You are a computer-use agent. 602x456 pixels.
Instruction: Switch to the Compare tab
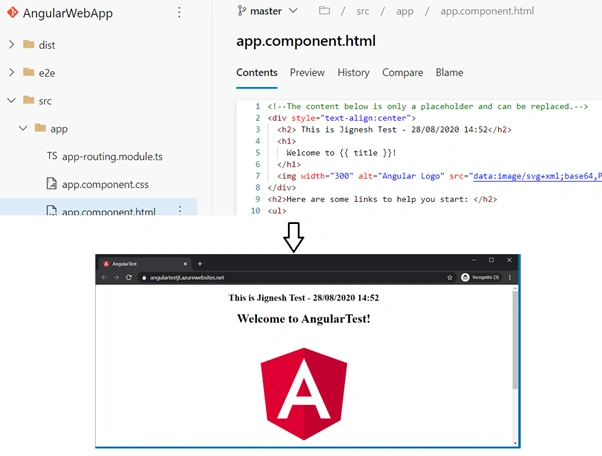tap(402, 73)
